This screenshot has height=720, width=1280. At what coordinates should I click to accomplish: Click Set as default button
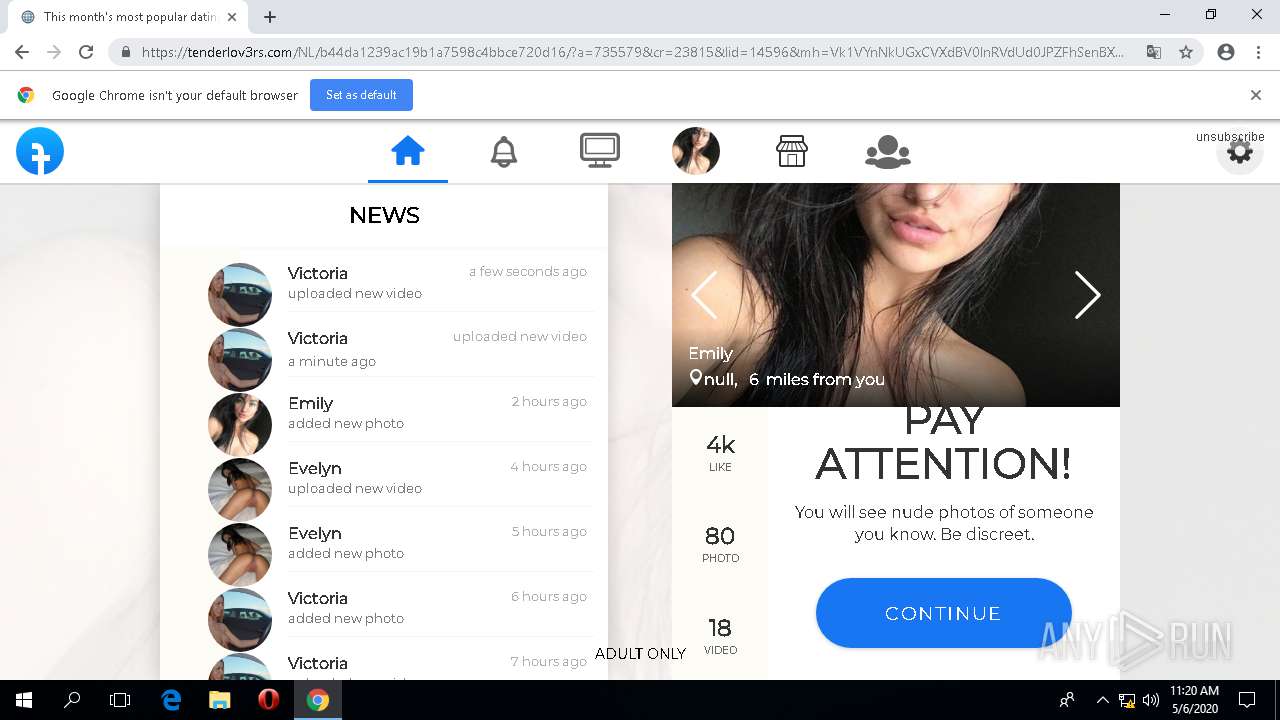pyautogui.click(x=361, y=95)
